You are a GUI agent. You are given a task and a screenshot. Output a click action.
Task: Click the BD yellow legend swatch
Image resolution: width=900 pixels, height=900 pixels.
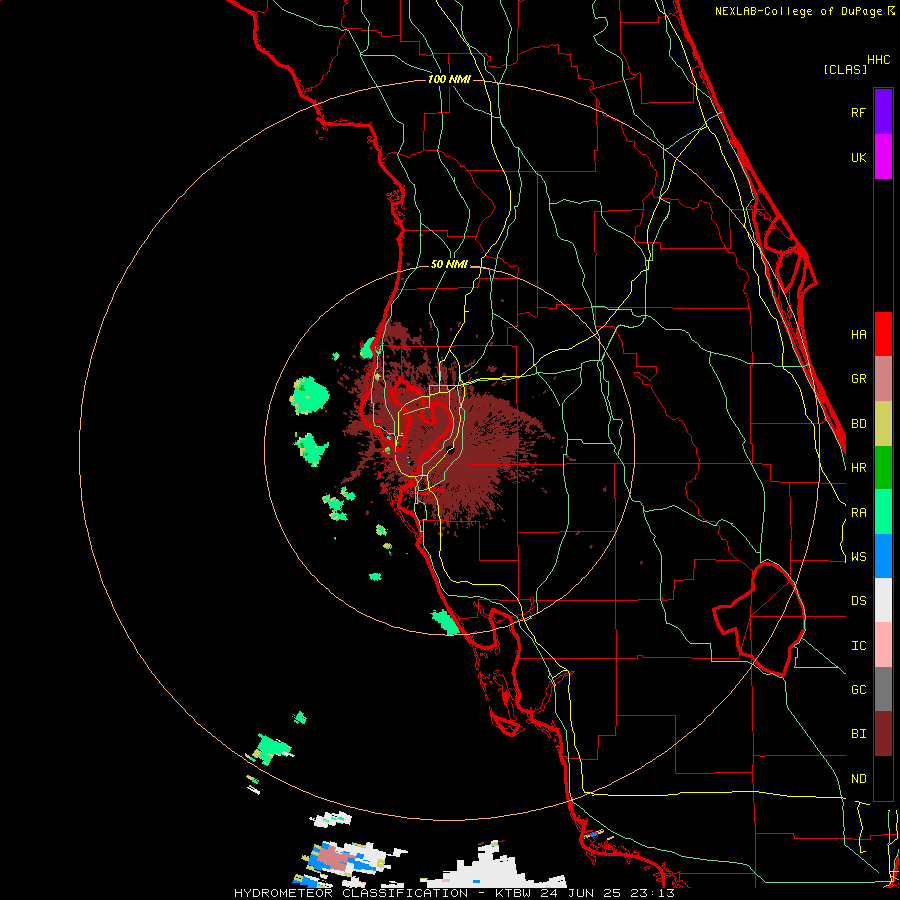(x=883, y=424)
